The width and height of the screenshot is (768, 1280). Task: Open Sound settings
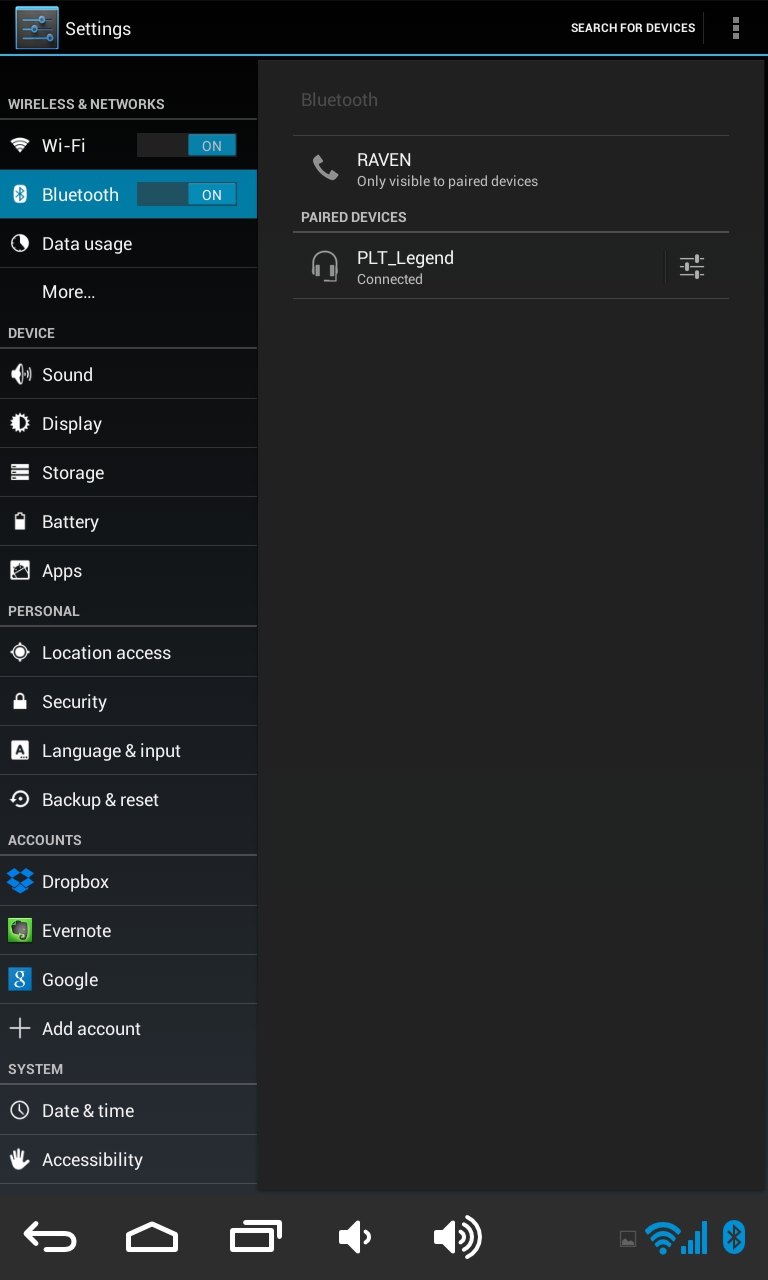pos(67,375)
